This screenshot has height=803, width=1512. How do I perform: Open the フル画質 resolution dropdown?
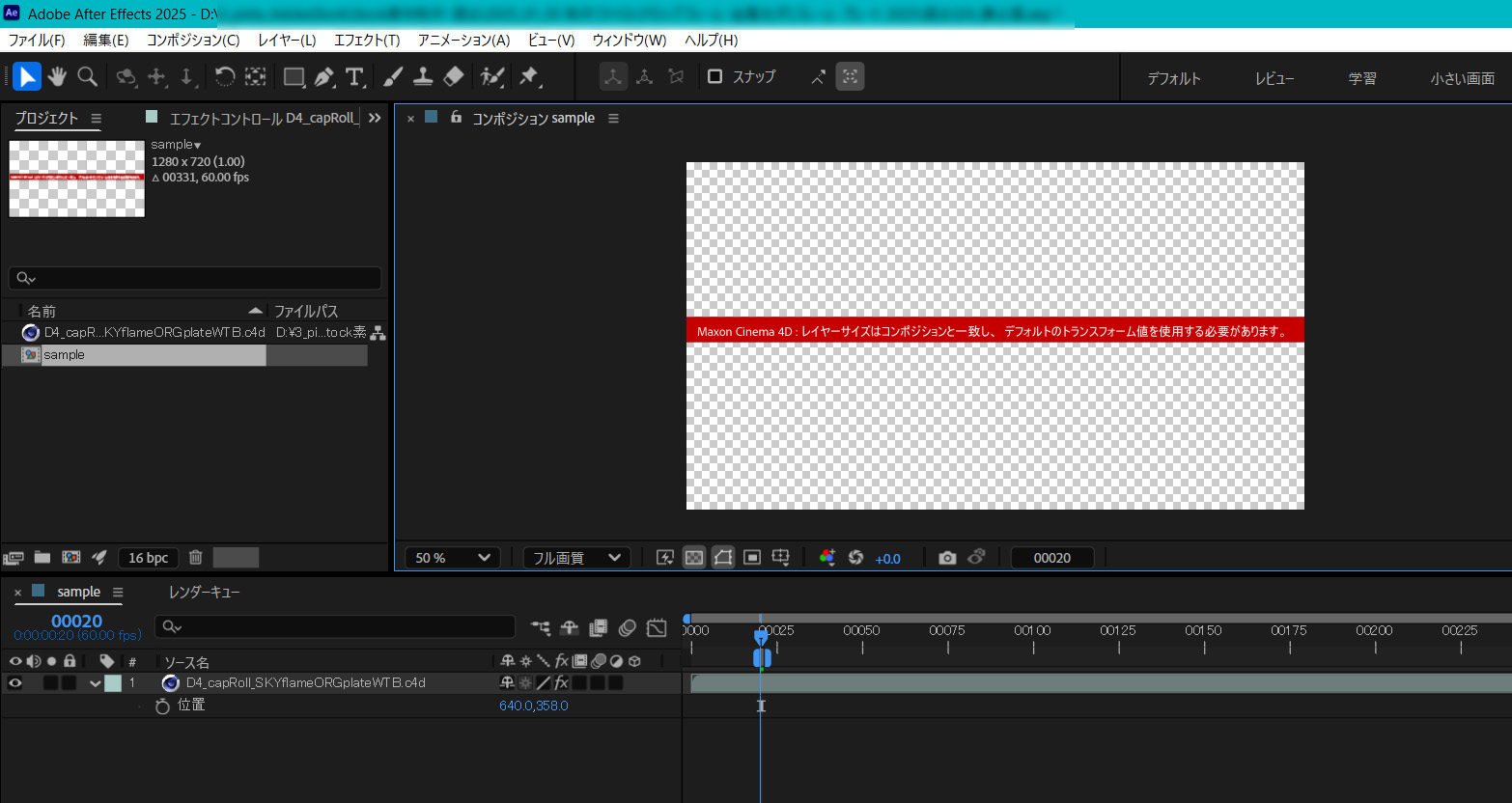pyautogui.click(x=575, y=558)
